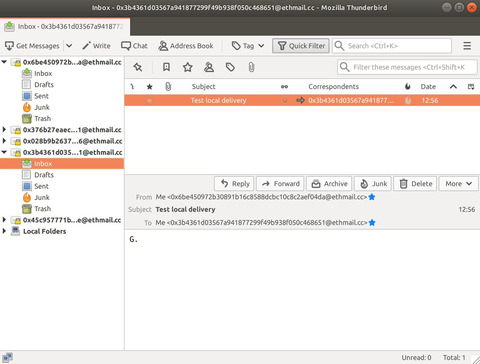
Task: Open column picker icon in header
Action: click(471, 87)
